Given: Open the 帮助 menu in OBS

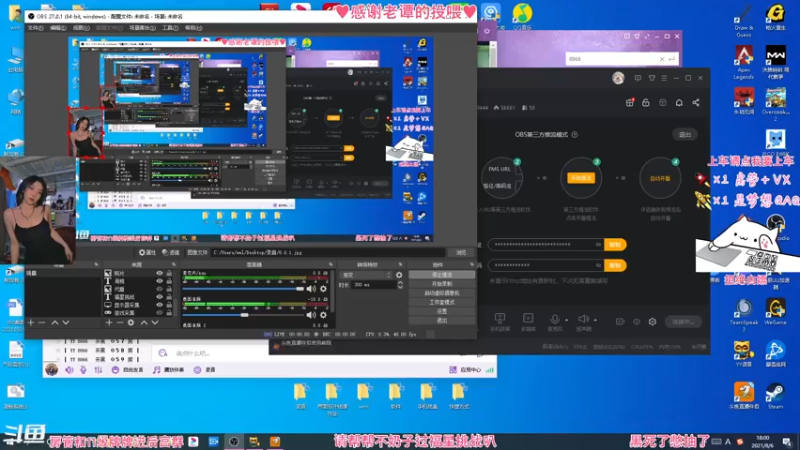Looking at the screenshot, I should (x=193, y=28).
